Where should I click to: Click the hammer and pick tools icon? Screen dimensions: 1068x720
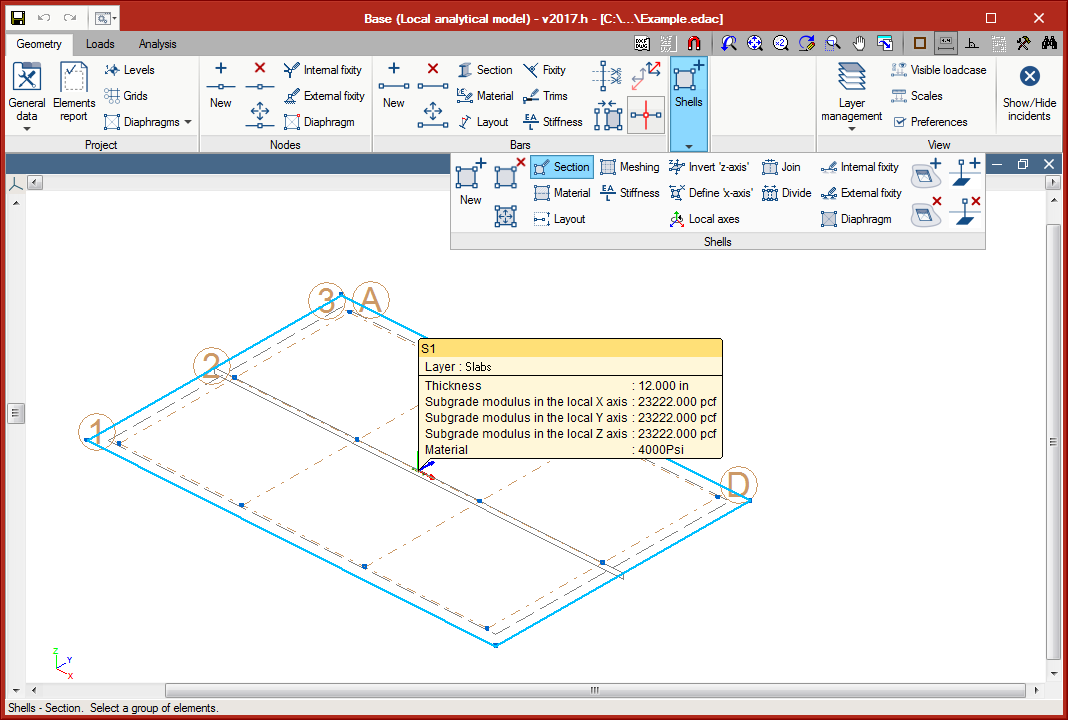click(1023, 43)
